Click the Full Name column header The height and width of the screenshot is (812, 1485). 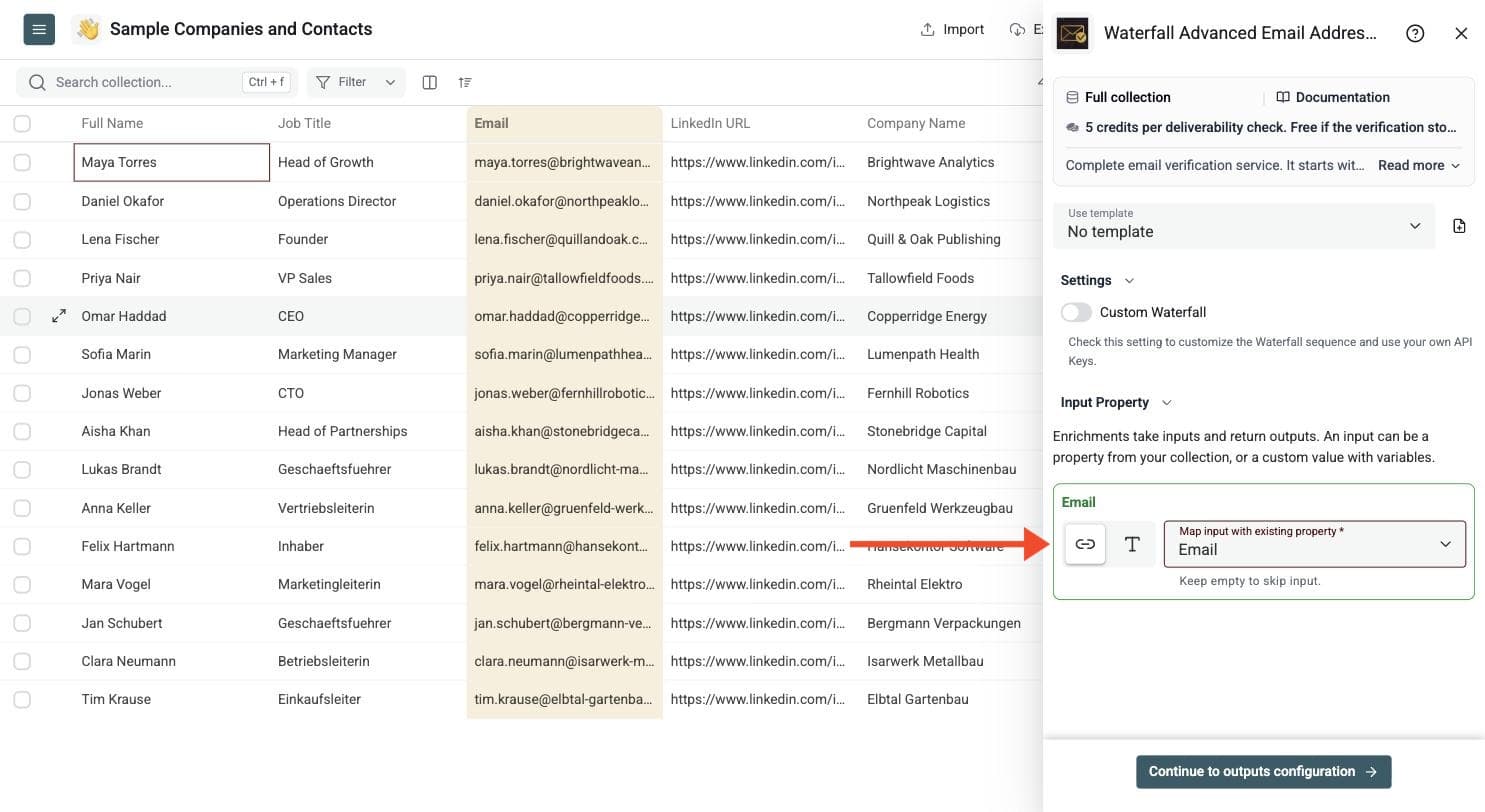171,124
